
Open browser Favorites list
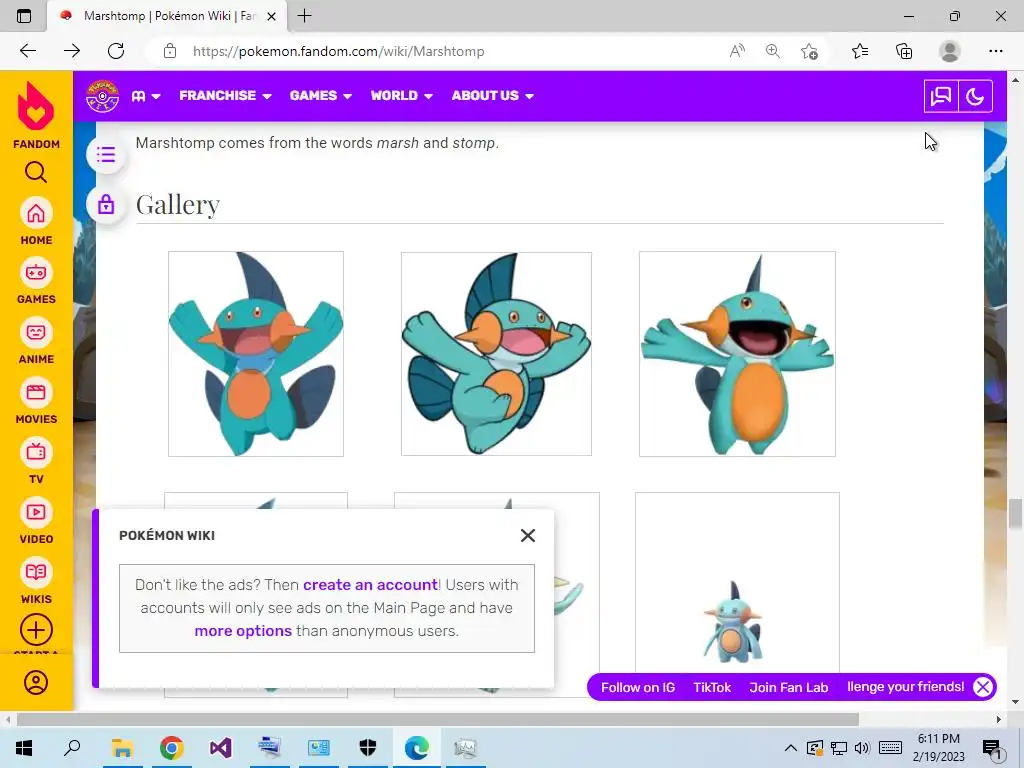[x=860, y=51]
